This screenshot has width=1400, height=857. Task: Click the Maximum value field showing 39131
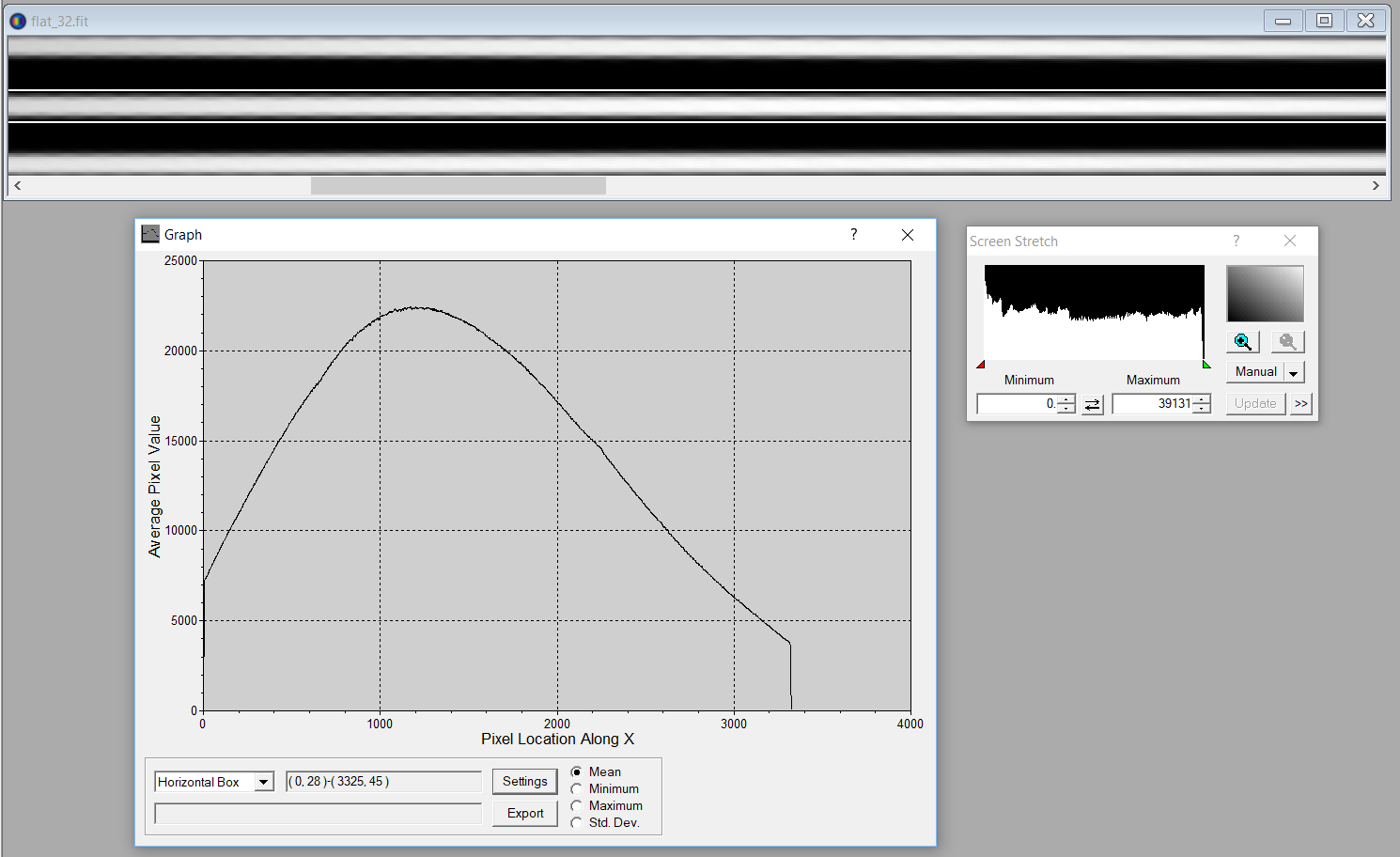1153,404
